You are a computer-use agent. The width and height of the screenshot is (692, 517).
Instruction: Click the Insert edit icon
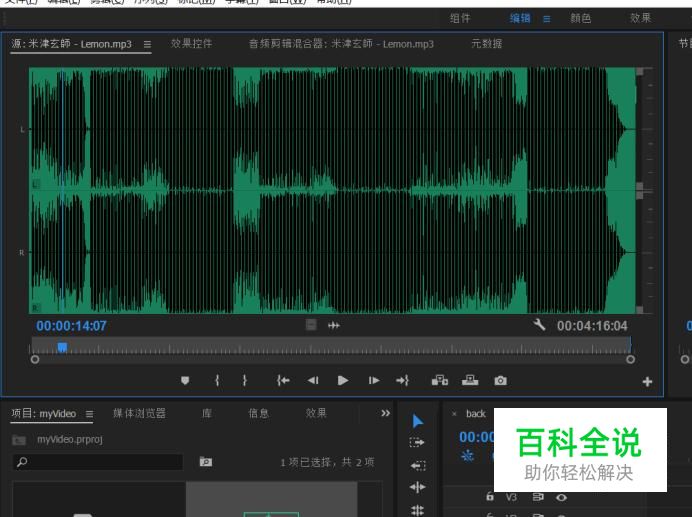440,380
